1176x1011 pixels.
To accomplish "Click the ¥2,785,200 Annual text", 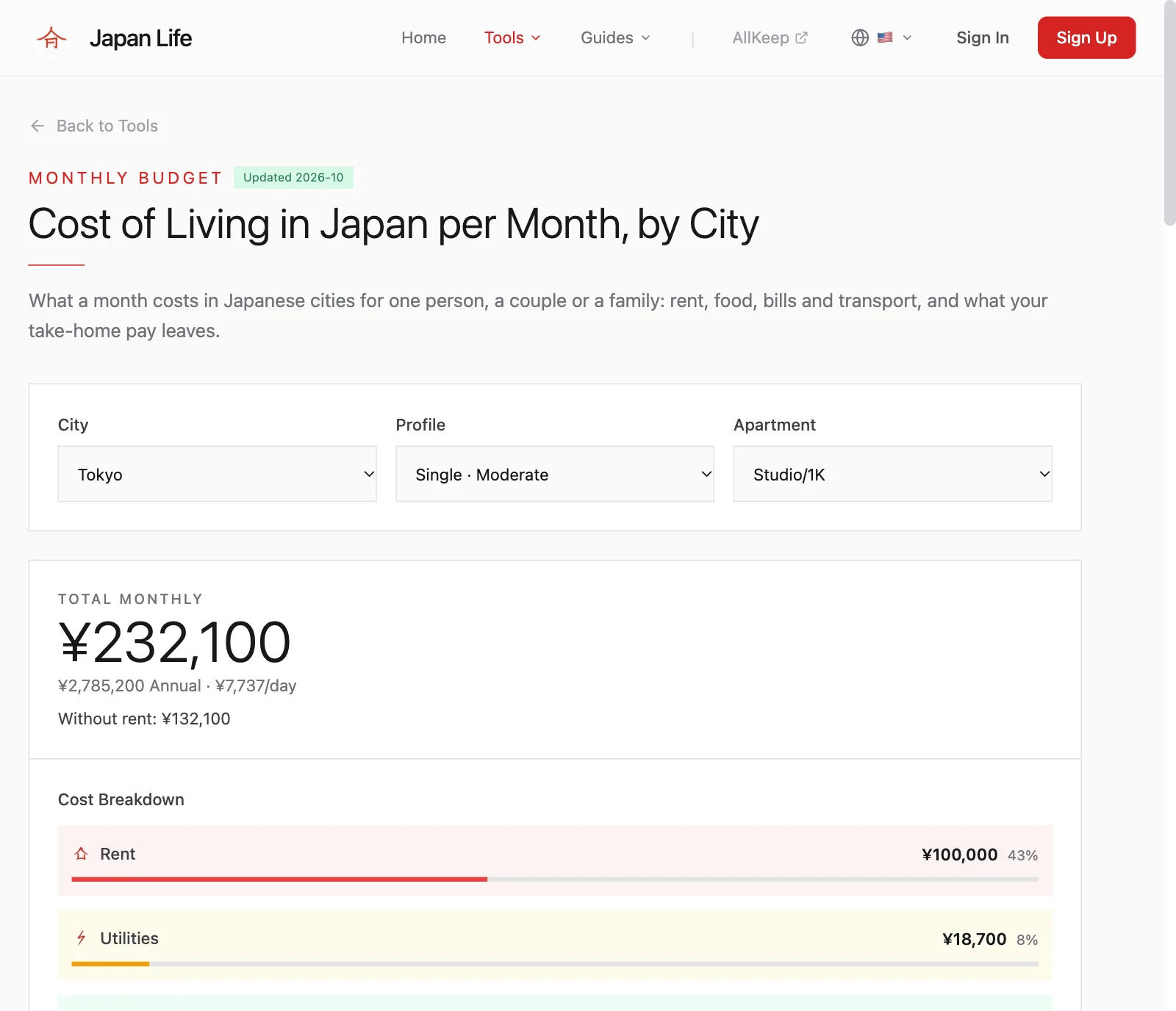I will (x=129, y=686).
